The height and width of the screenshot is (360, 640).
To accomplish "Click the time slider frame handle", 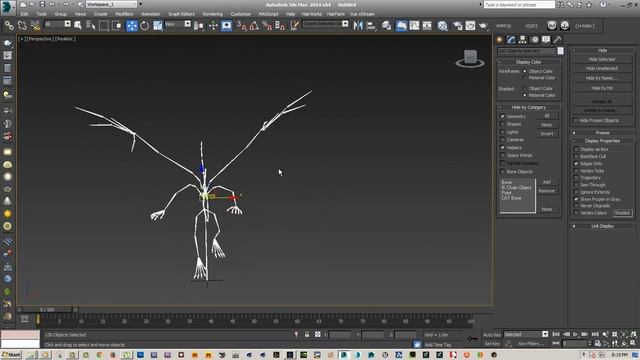I will click(47, 310).
